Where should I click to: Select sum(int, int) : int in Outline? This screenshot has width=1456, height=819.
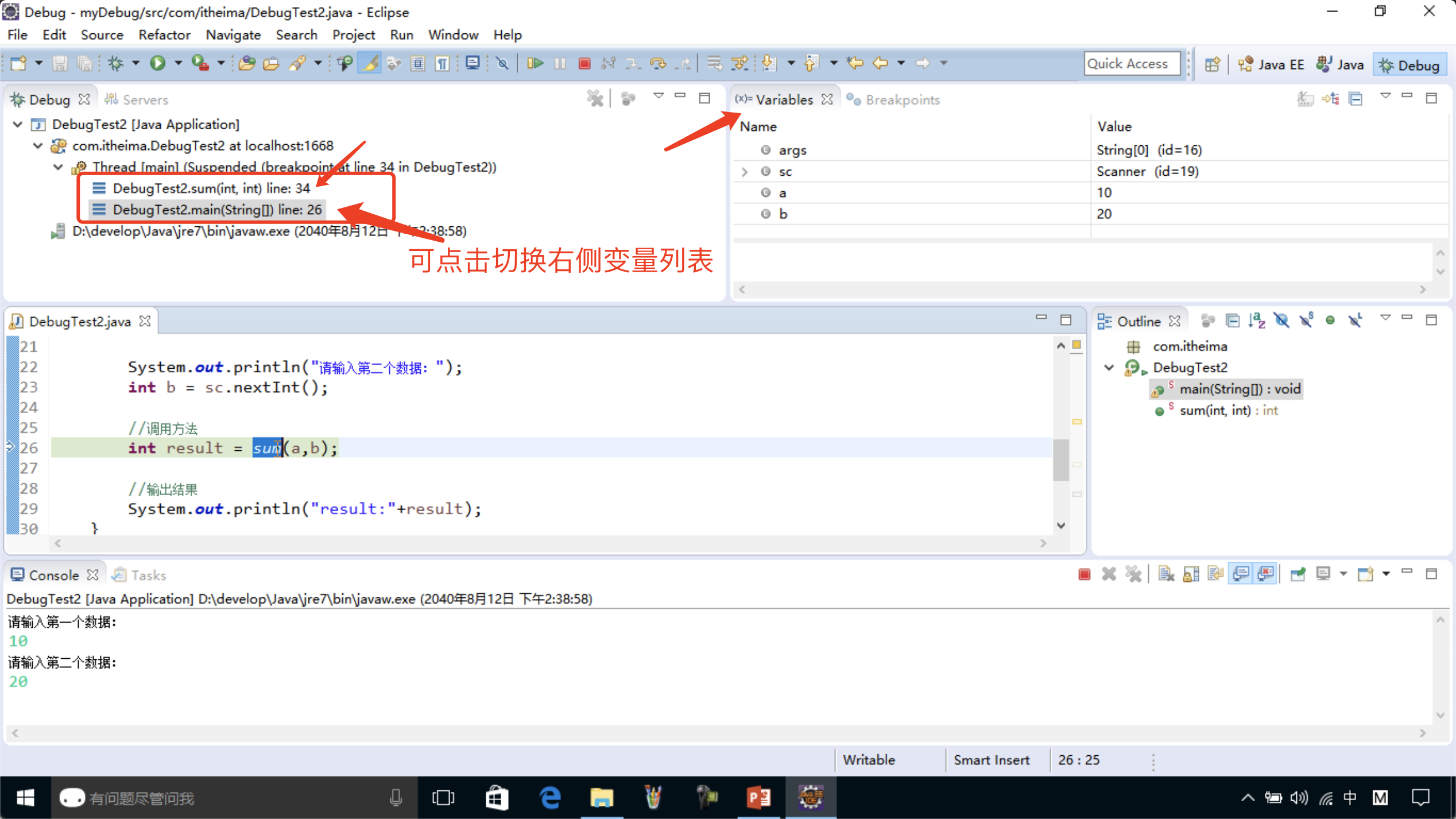(x=1216, y=411)
